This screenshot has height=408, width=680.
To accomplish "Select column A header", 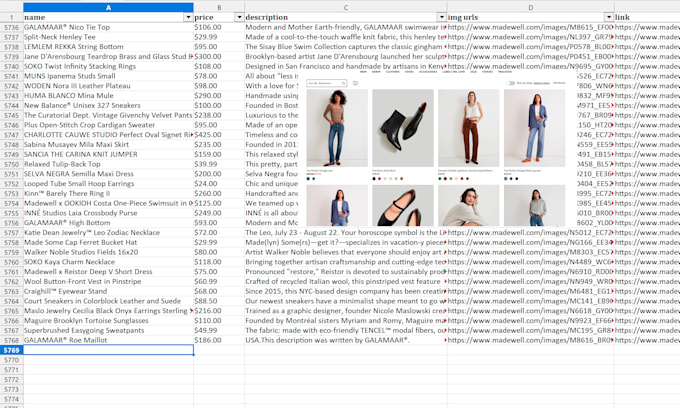I will (108, 7).
